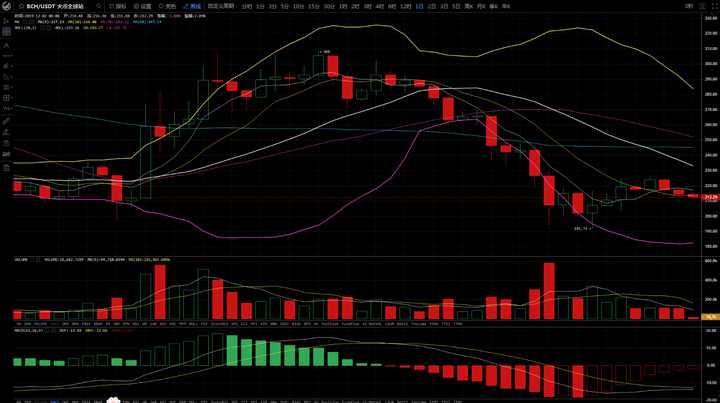Click the MA(60) value in legend

coord(146,22)
